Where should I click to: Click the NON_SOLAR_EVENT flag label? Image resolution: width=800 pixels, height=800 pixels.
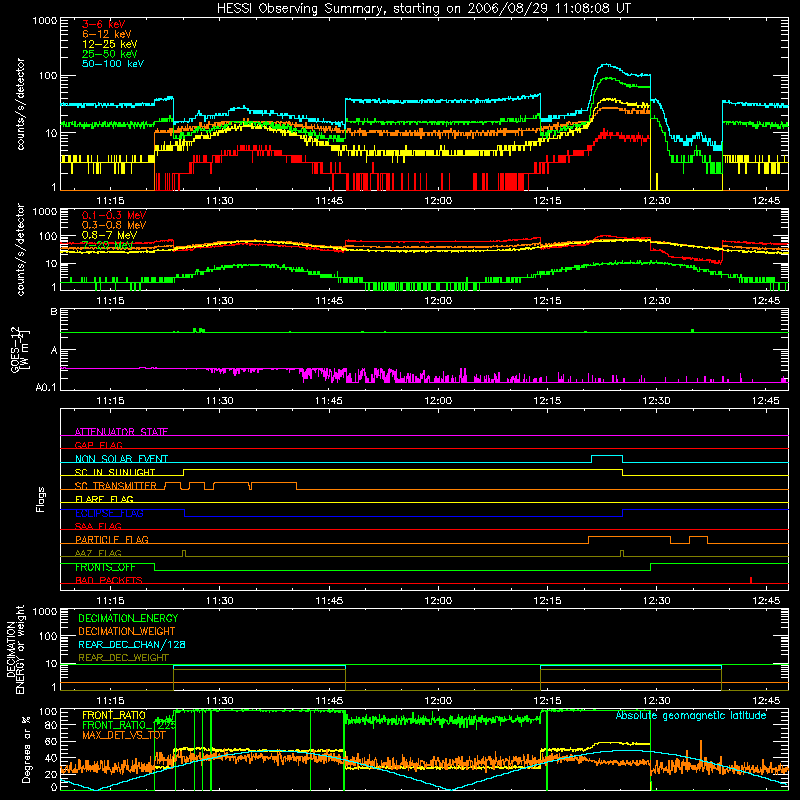click(121, 459)
